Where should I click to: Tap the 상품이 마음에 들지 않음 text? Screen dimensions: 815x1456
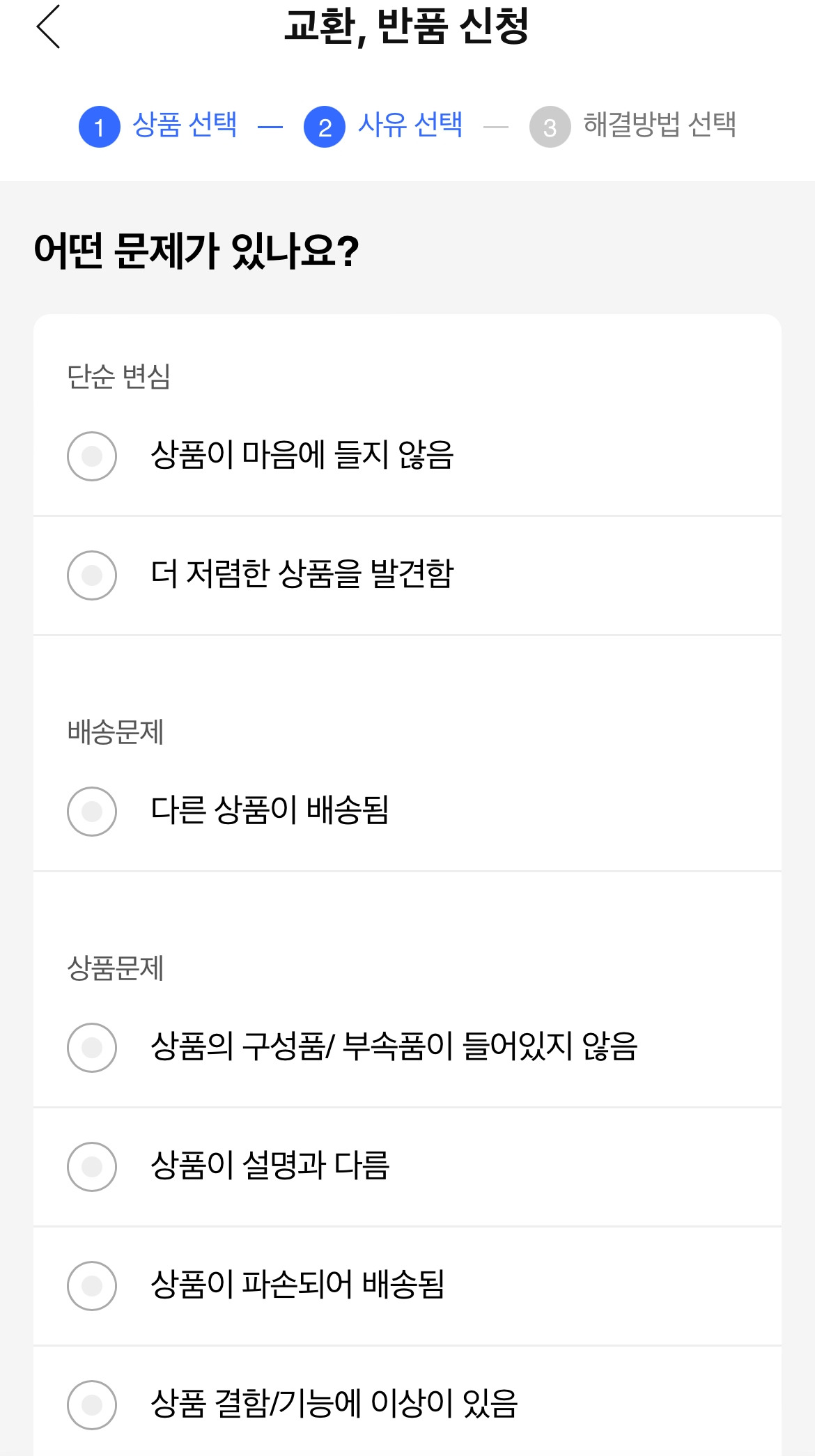(x=302, y=456)
